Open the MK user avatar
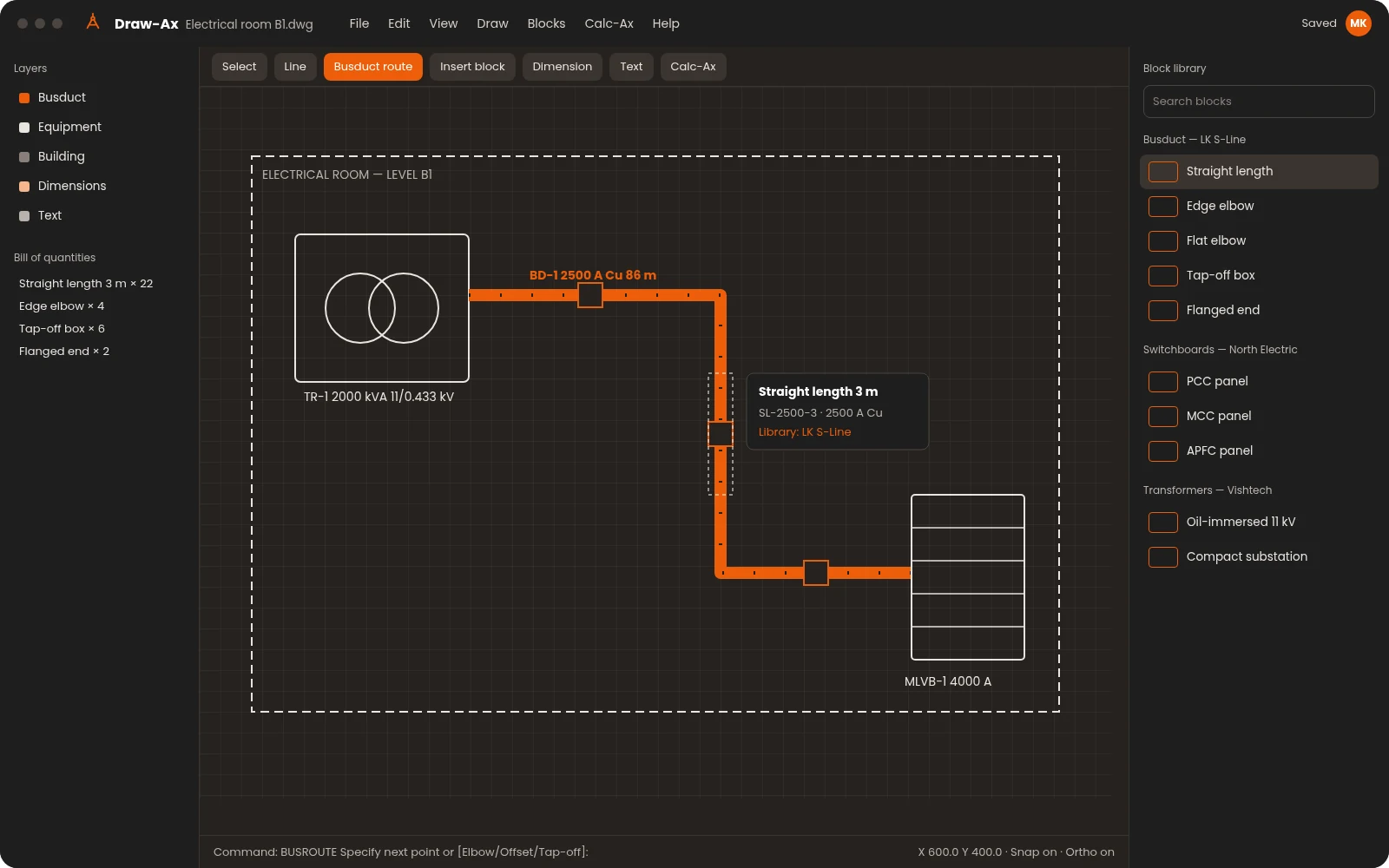Image resolution: width=1389 pixels, height=868 pixels. (x=1359, y=23)
